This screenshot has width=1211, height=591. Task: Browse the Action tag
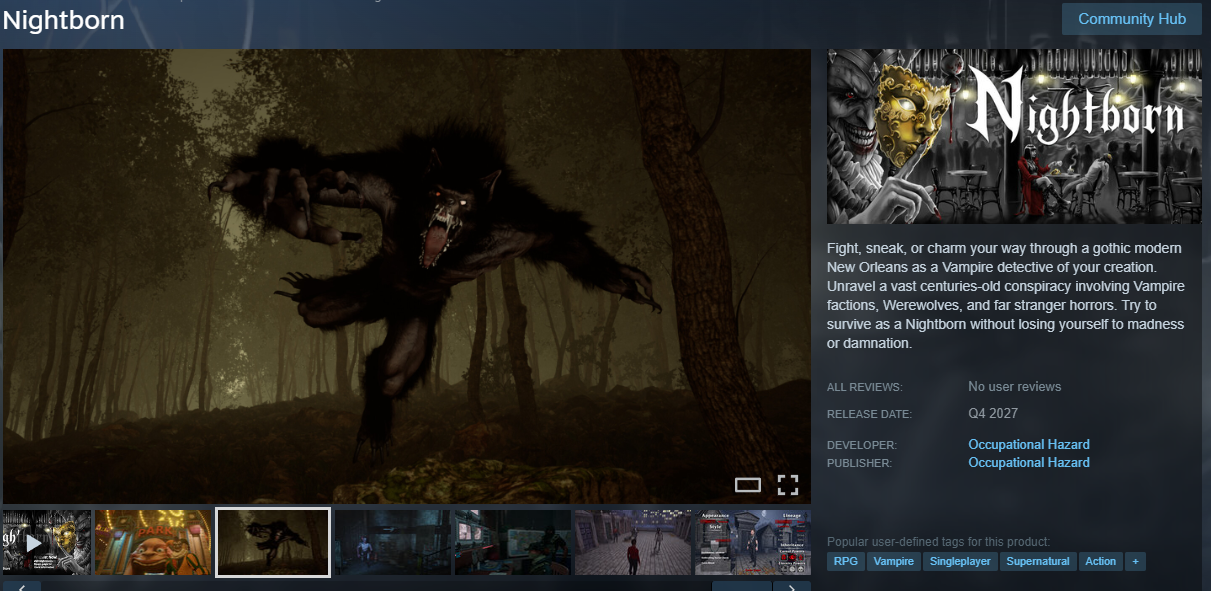[x=1100, y=561]
